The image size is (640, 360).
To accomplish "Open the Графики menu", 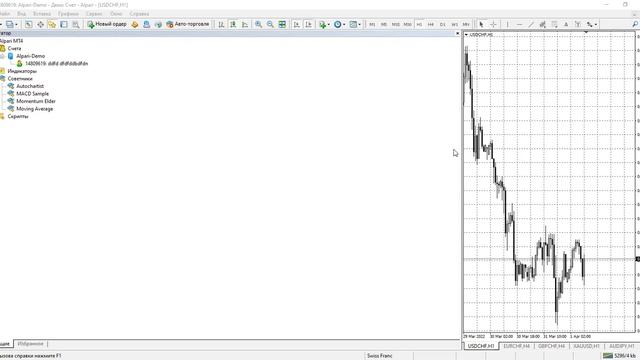I will (68, 14).
